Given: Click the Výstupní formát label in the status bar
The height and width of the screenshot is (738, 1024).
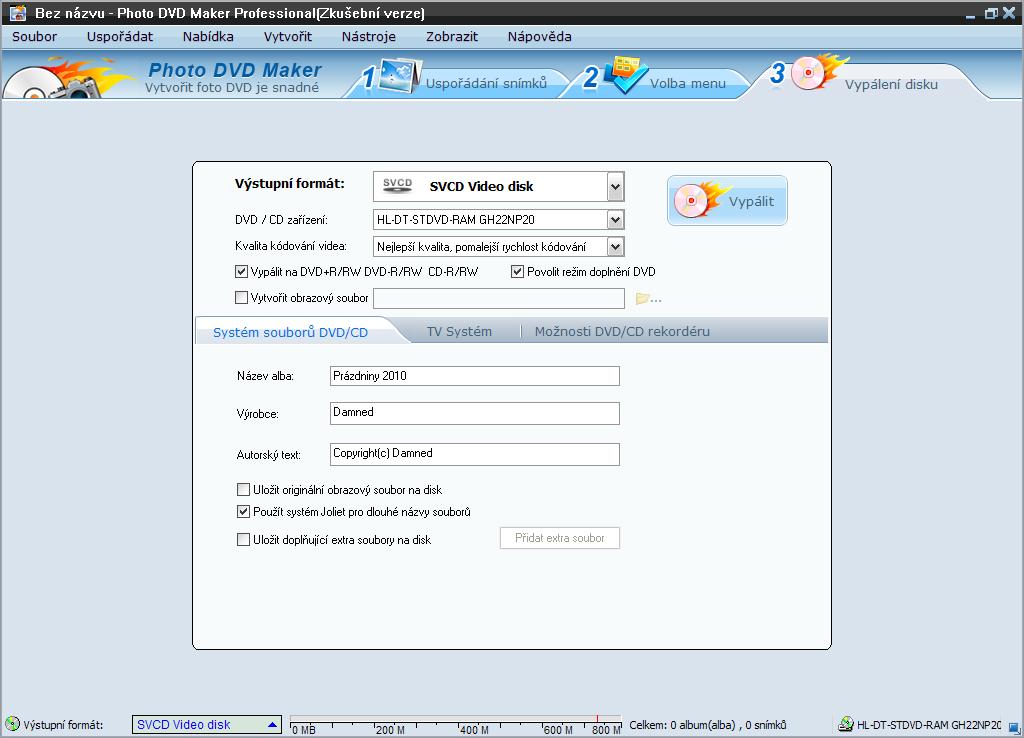Looking at the screenshot, I should tap(63, 725).
